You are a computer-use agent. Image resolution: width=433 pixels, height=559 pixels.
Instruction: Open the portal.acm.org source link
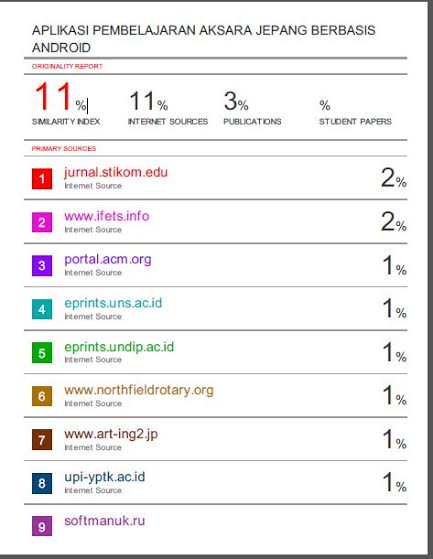[x=108, y=260]
